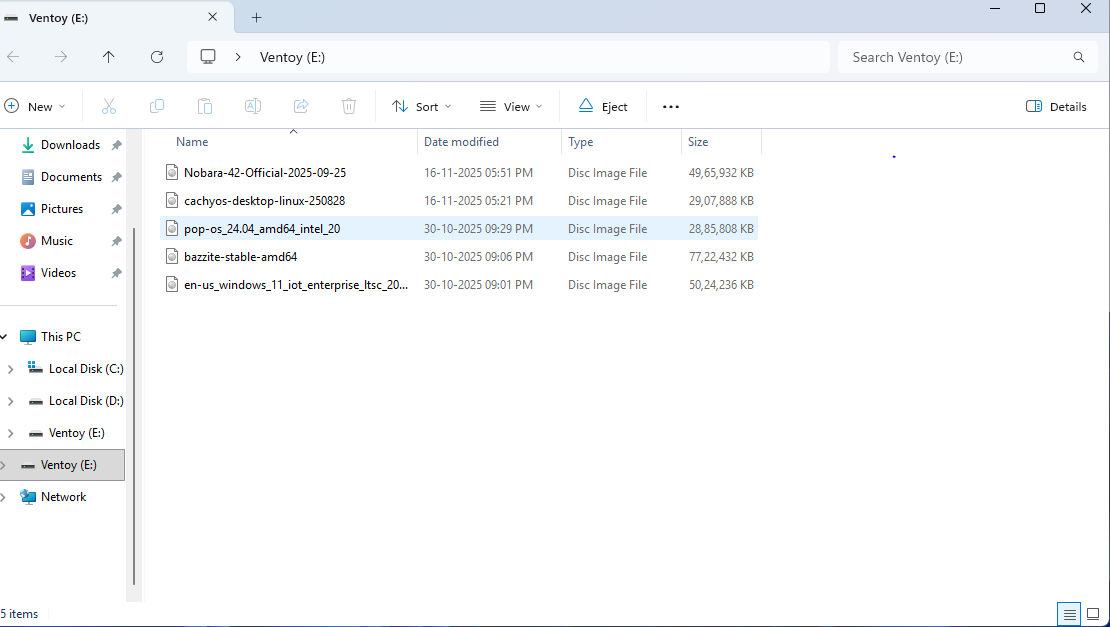
Task: Click the Delete trash can icon
Action: [349, 106]
